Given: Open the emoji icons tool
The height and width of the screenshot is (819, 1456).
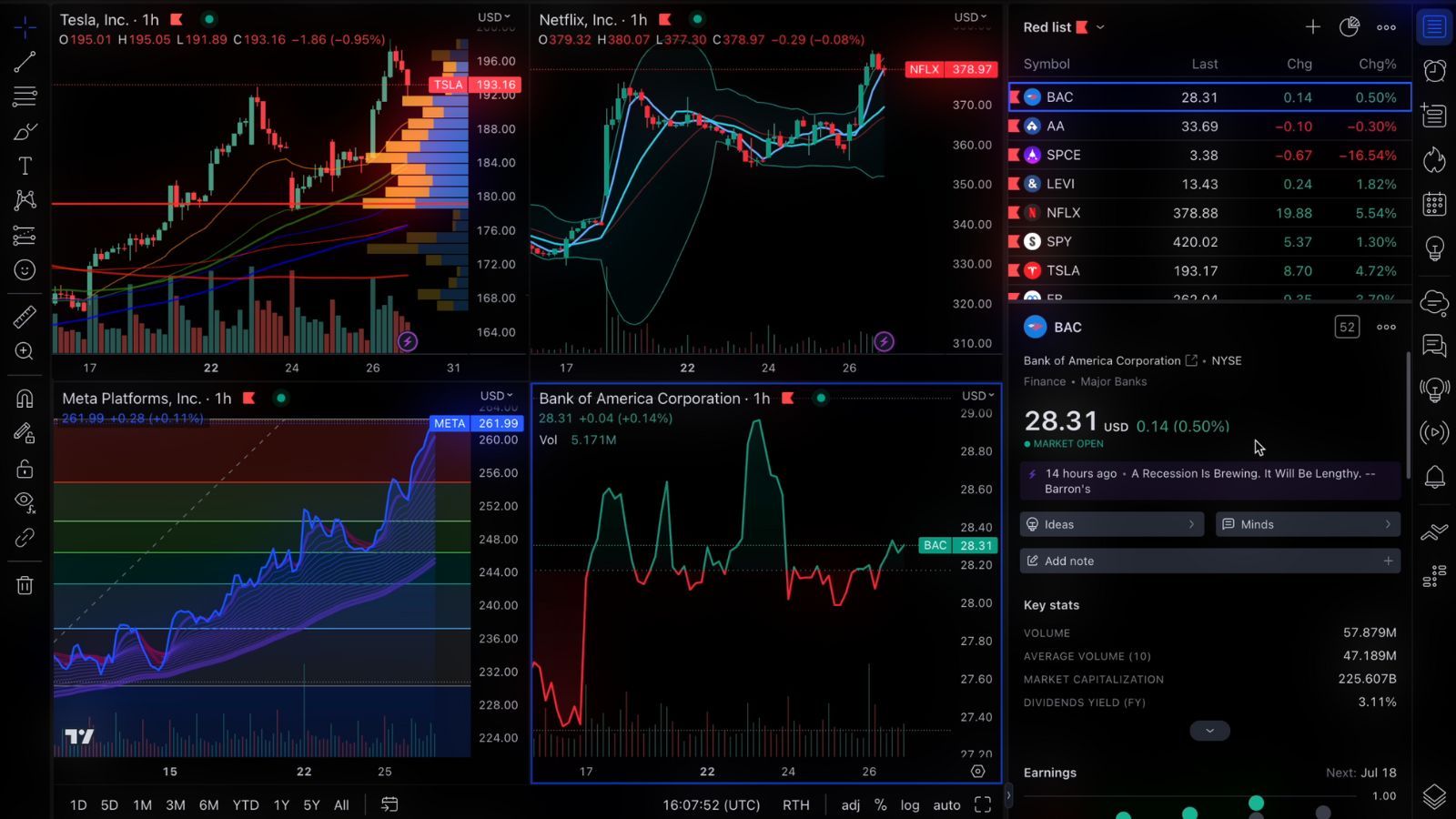Looking at the screenshot, I should [x=25, y=270].
